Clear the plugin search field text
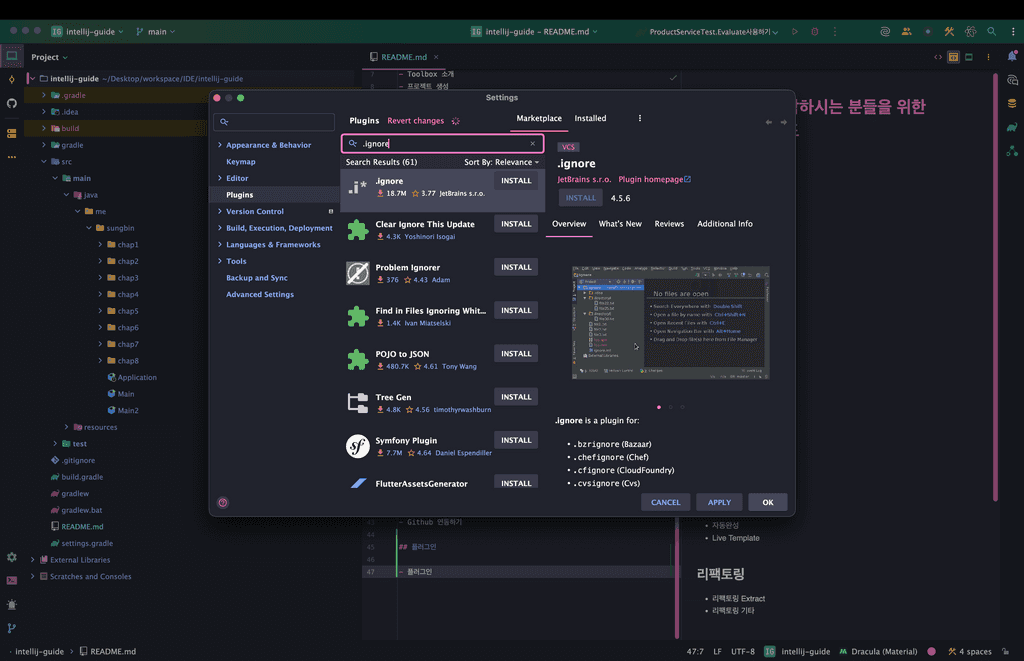Screen dimensions: 1024x661 tap(532, 144)
